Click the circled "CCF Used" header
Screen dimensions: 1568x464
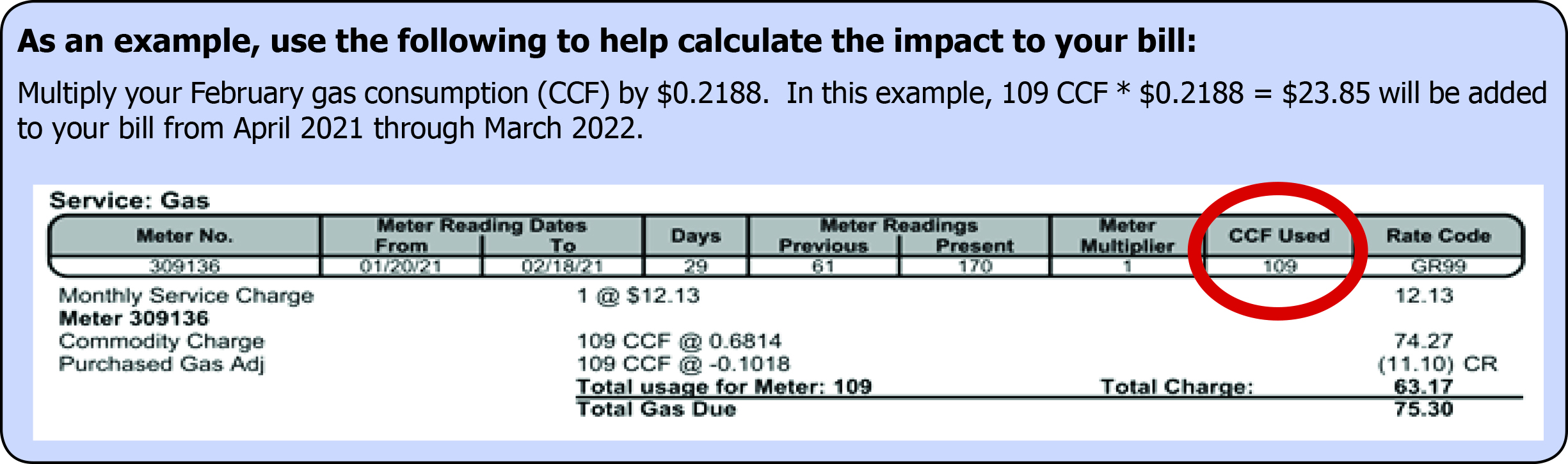(x=1279, y=236)
